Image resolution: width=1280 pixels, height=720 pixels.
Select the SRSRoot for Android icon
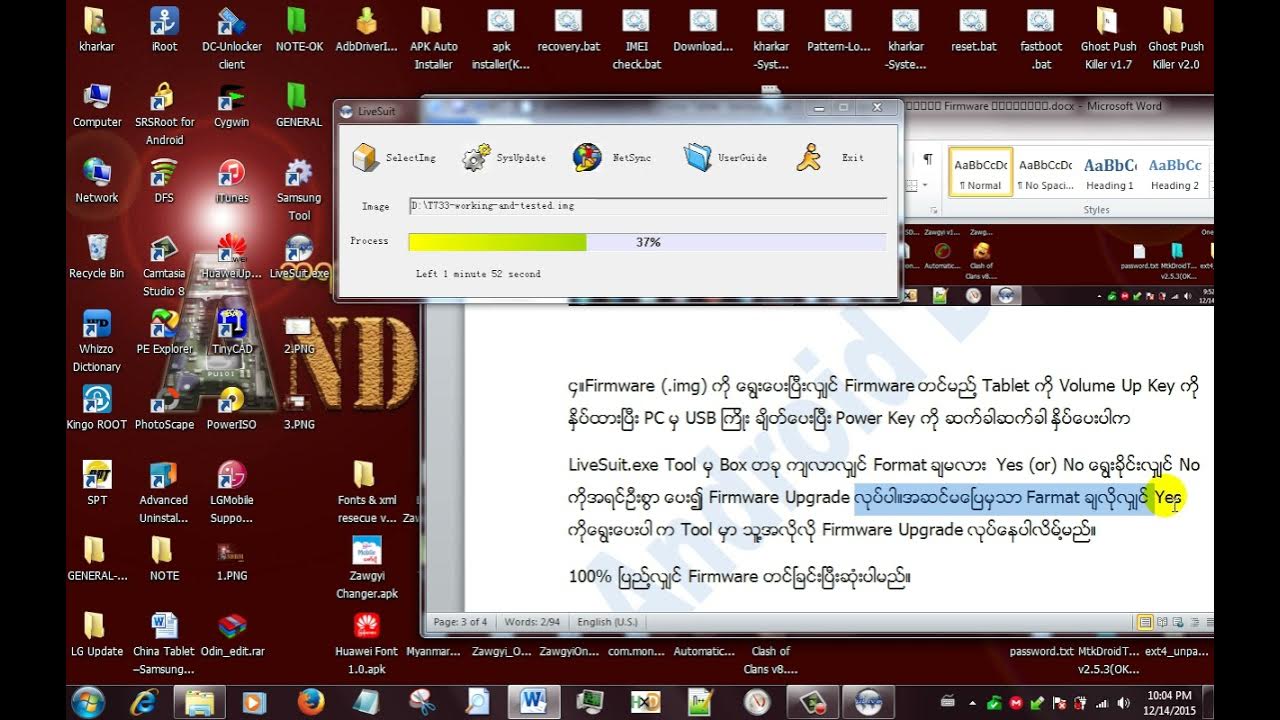click(x=164, y=113)
